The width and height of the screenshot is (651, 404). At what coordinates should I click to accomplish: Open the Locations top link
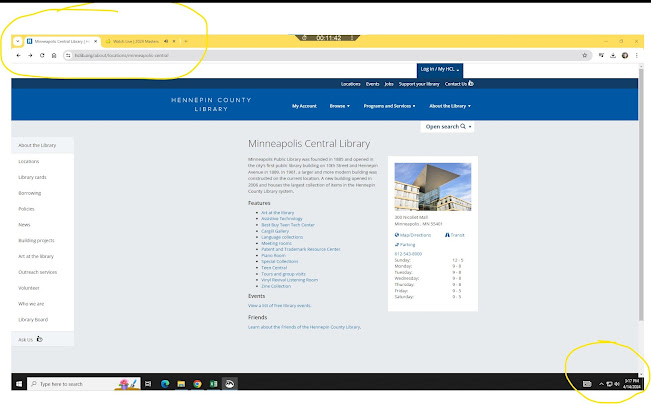pyautogui.click(x=350, y=84)
